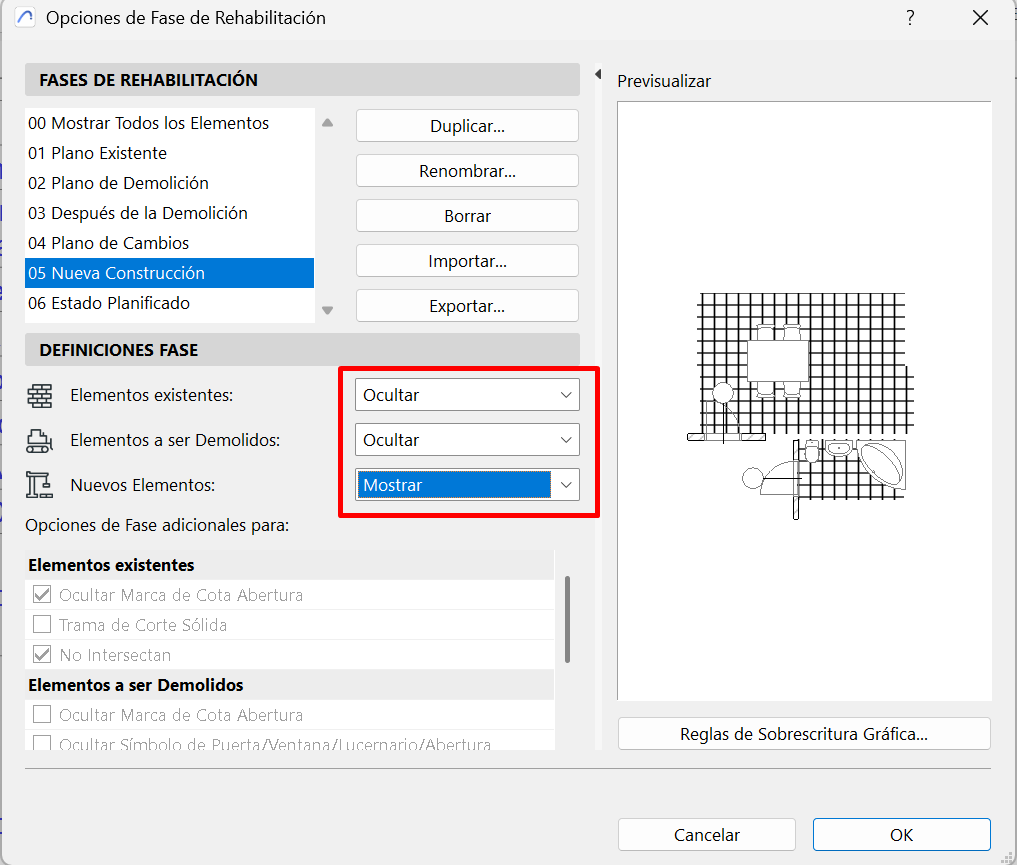Enable Trama de Corte Sólida checkbox

coord(42,625)
